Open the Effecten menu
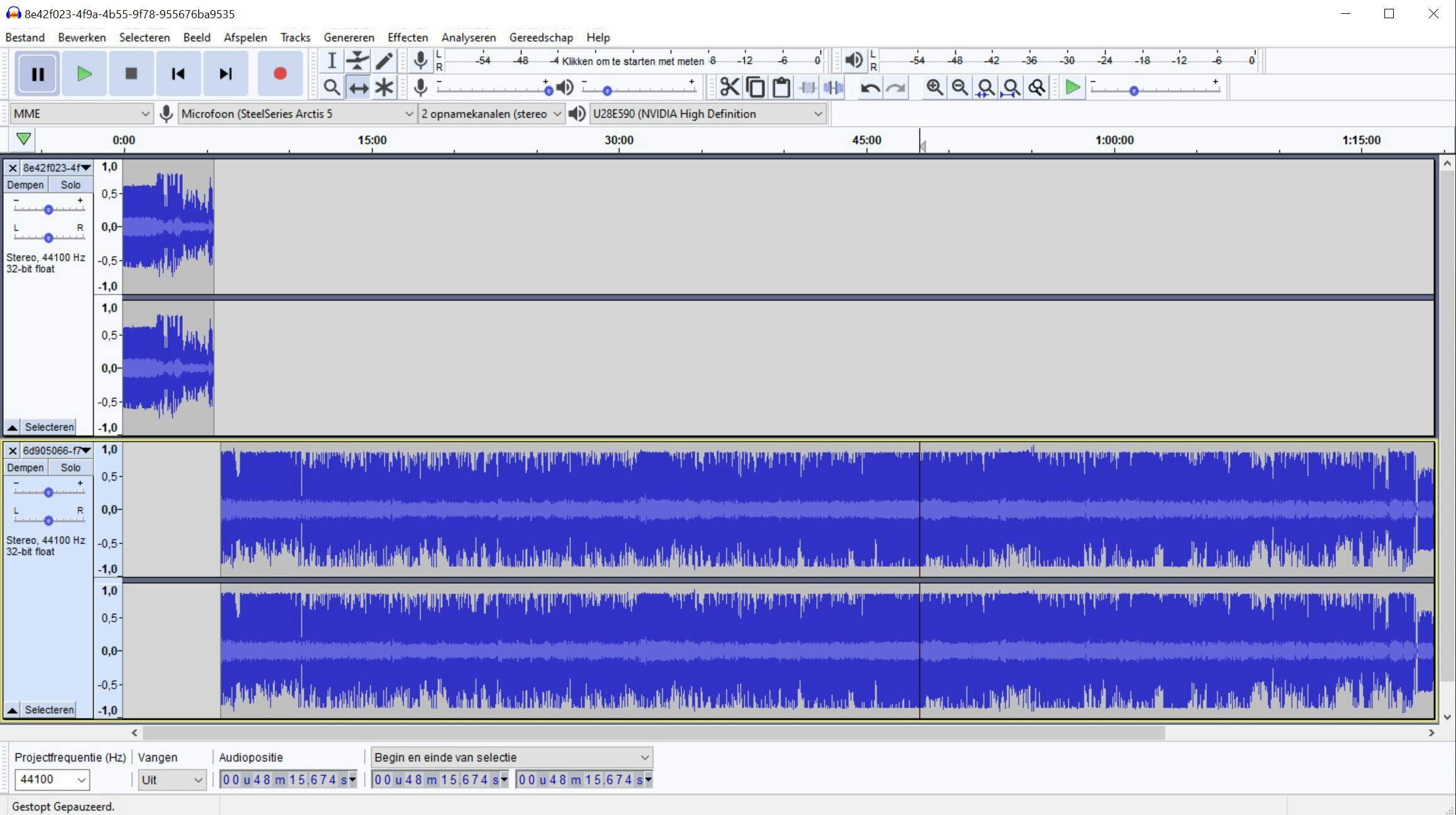The width and height of the screenshot is (1456, 815). [407, 38]
